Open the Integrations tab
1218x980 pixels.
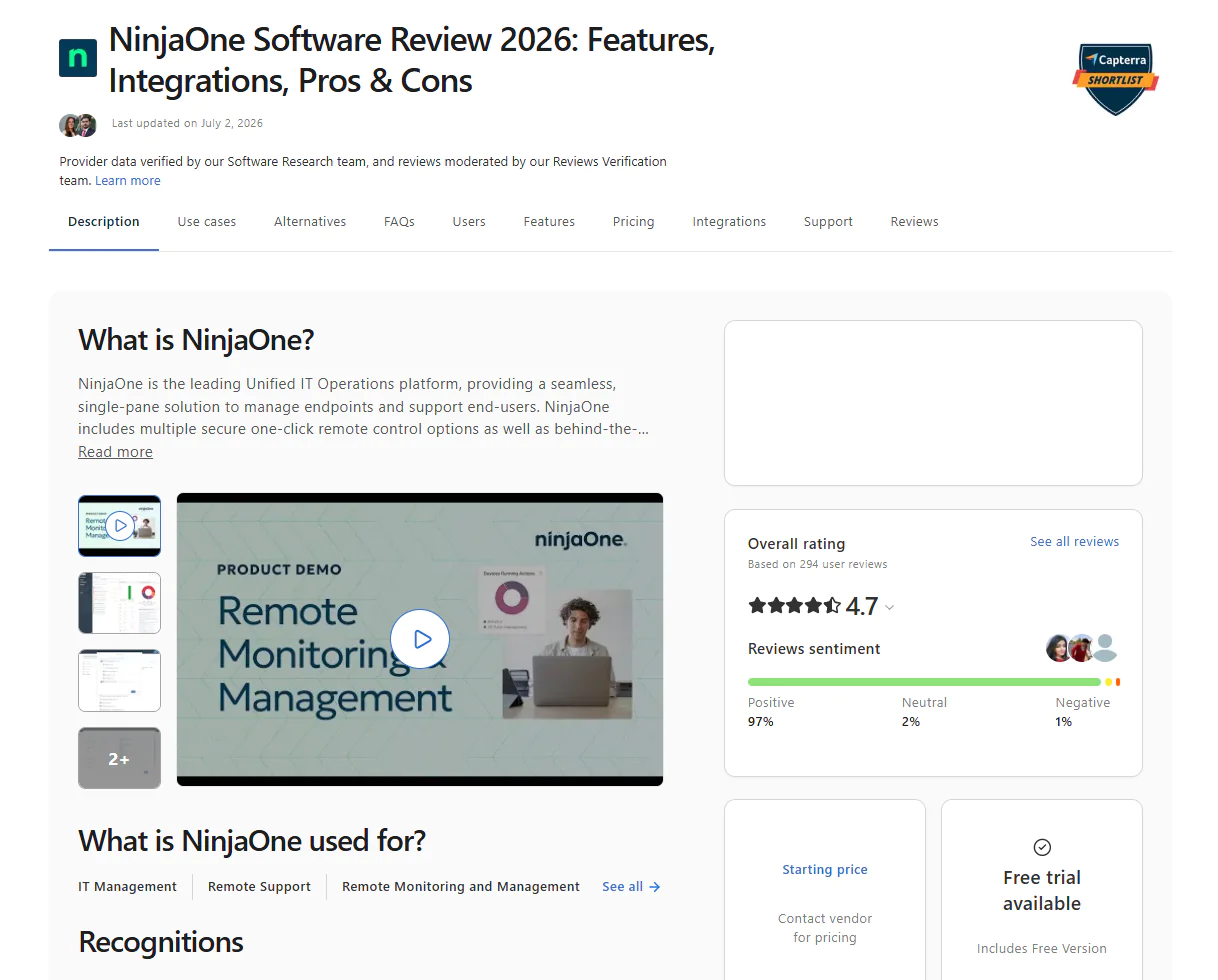[729, 222]
